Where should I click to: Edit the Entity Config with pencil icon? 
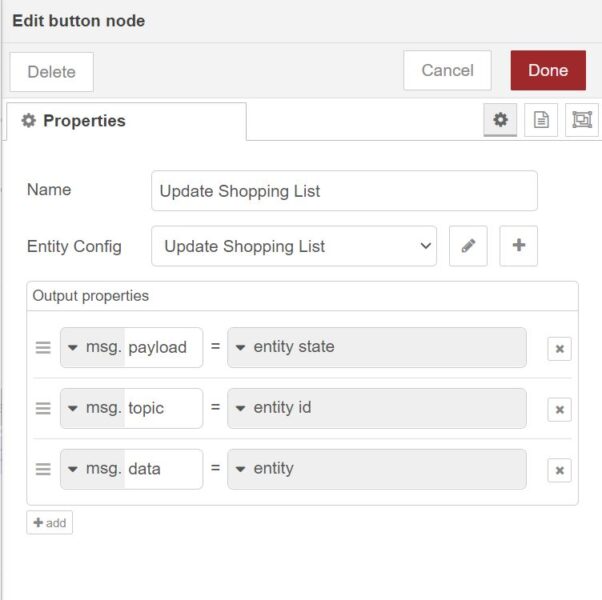[468, 246]
